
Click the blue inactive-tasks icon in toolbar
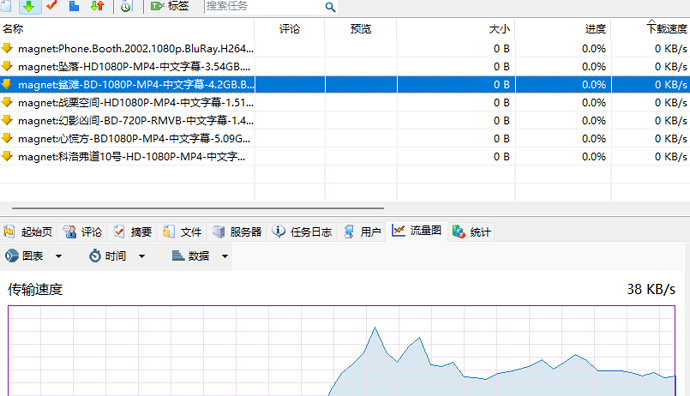click(x=74, y=6)
